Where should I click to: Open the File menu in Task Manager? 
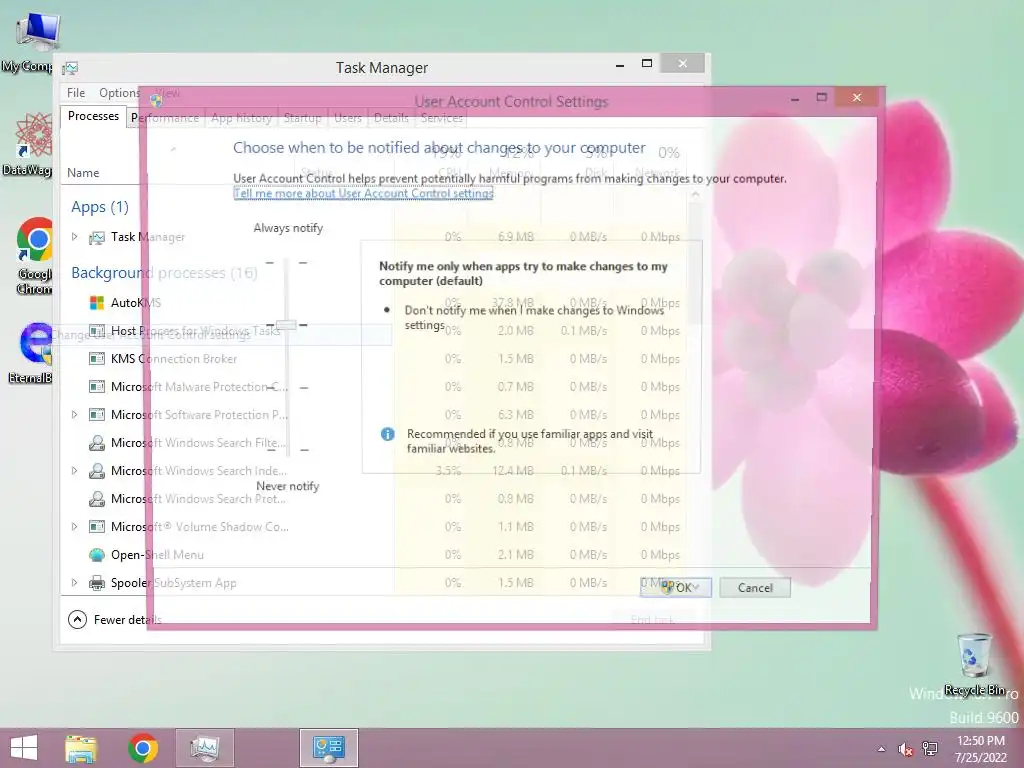pos(76,93)
